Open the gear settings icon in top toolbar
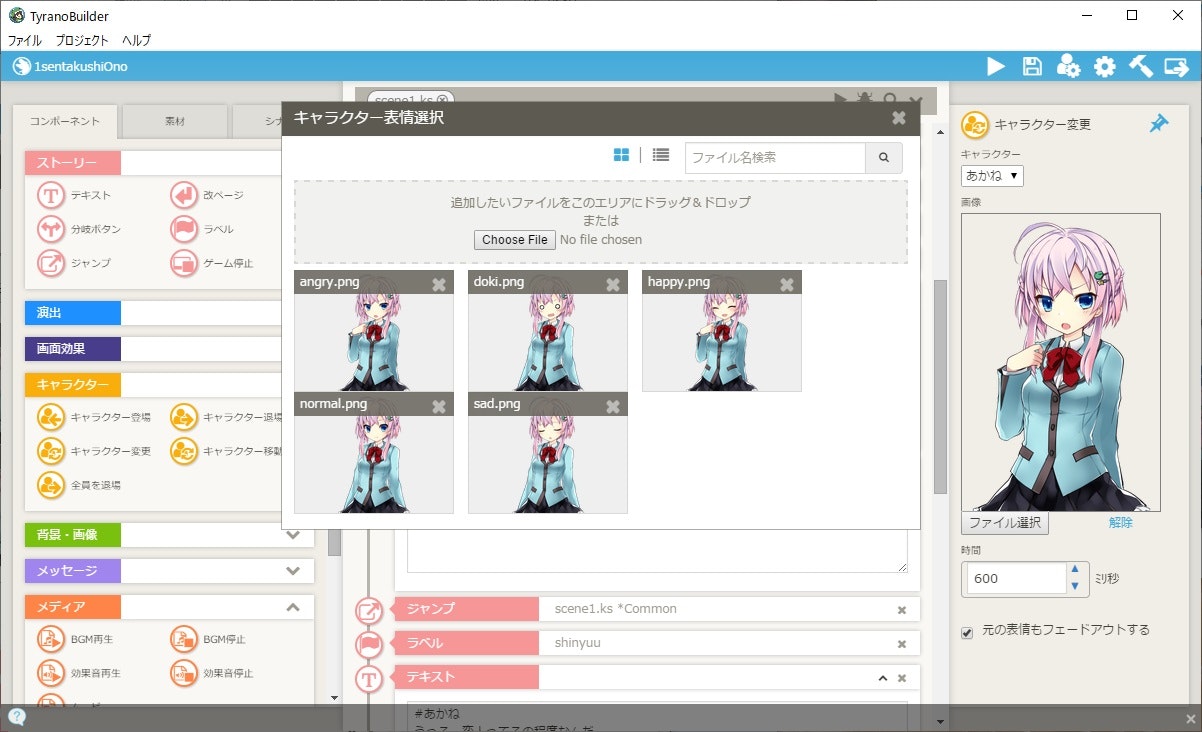The image size is (1202, 732). coord(1104,67)
